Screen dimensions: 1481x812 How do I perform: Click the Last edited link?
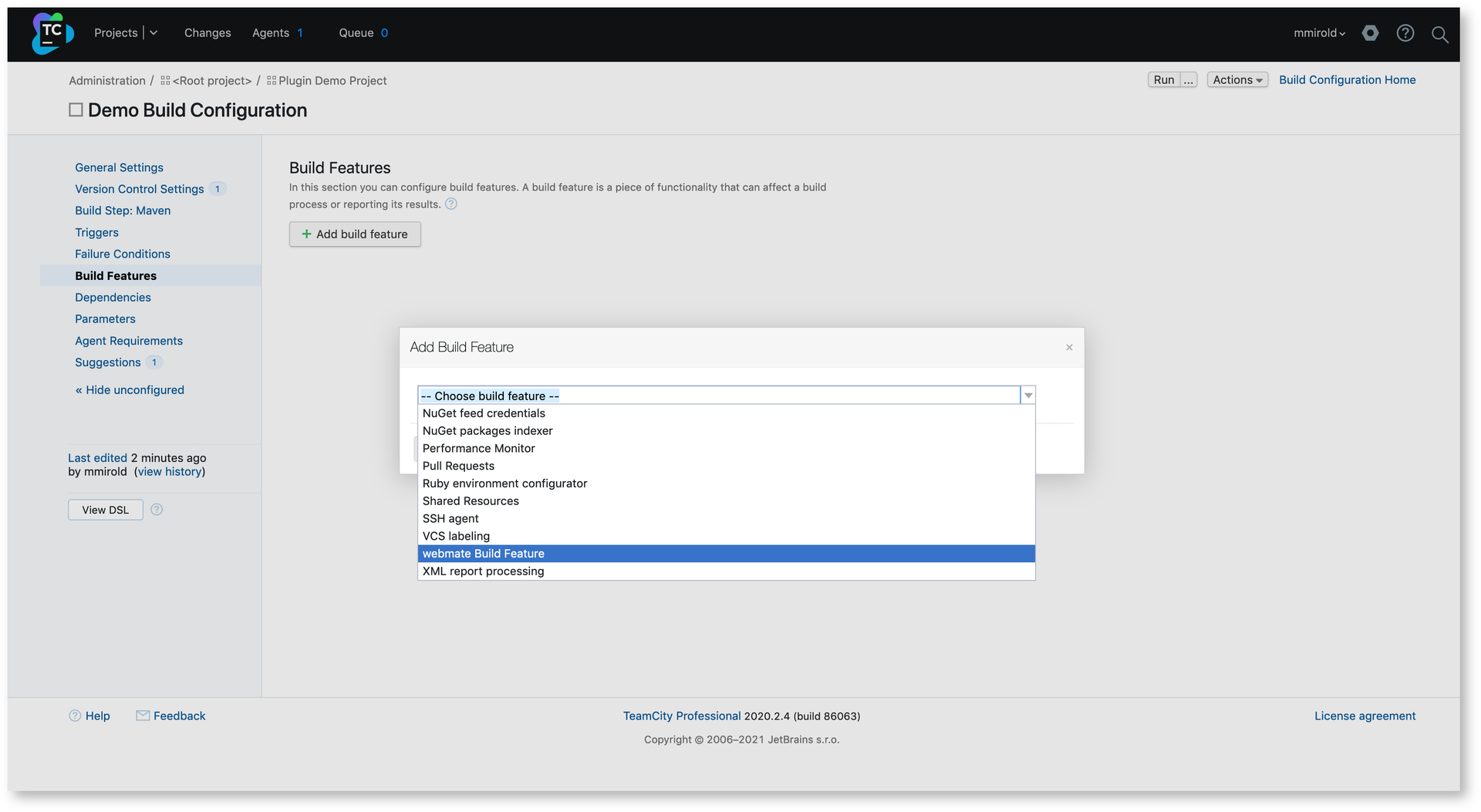(97, 458)
